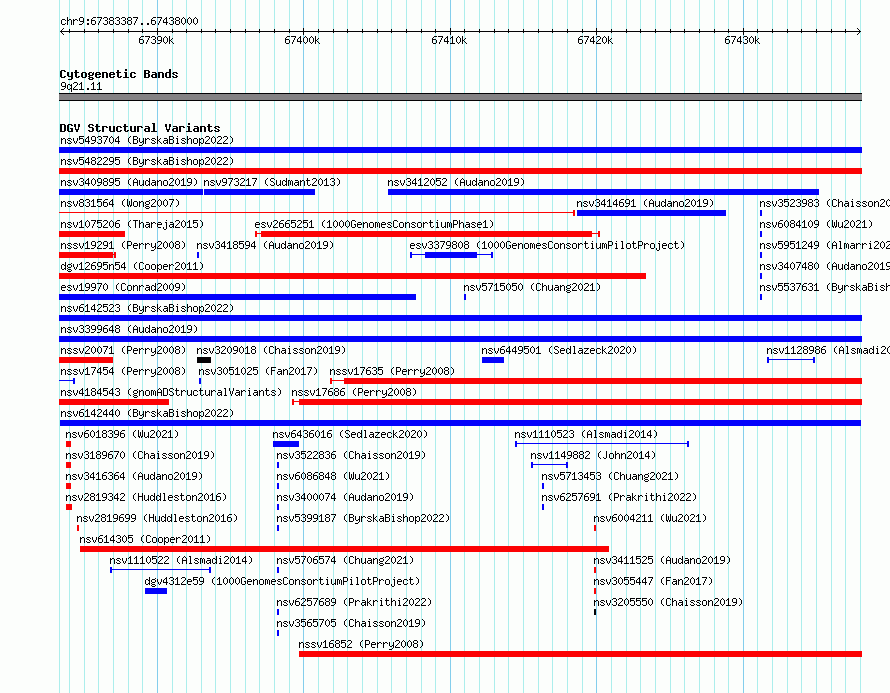890x693 pixels.
Task: Click the blue esv3379808 feature glyph
Action: coord(451,255)
